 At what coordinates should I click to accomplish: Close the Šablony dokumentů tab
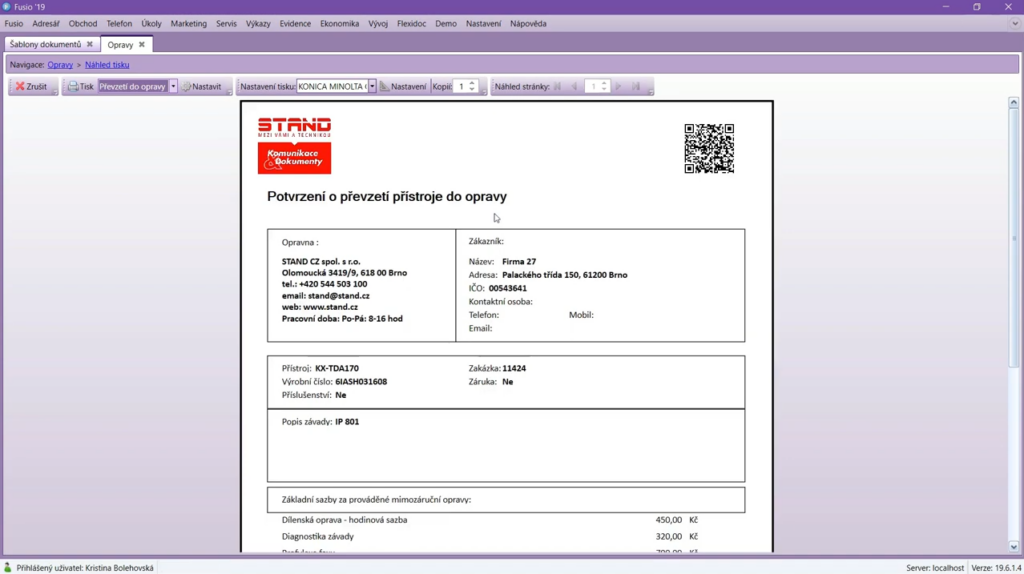coord(90,44)
